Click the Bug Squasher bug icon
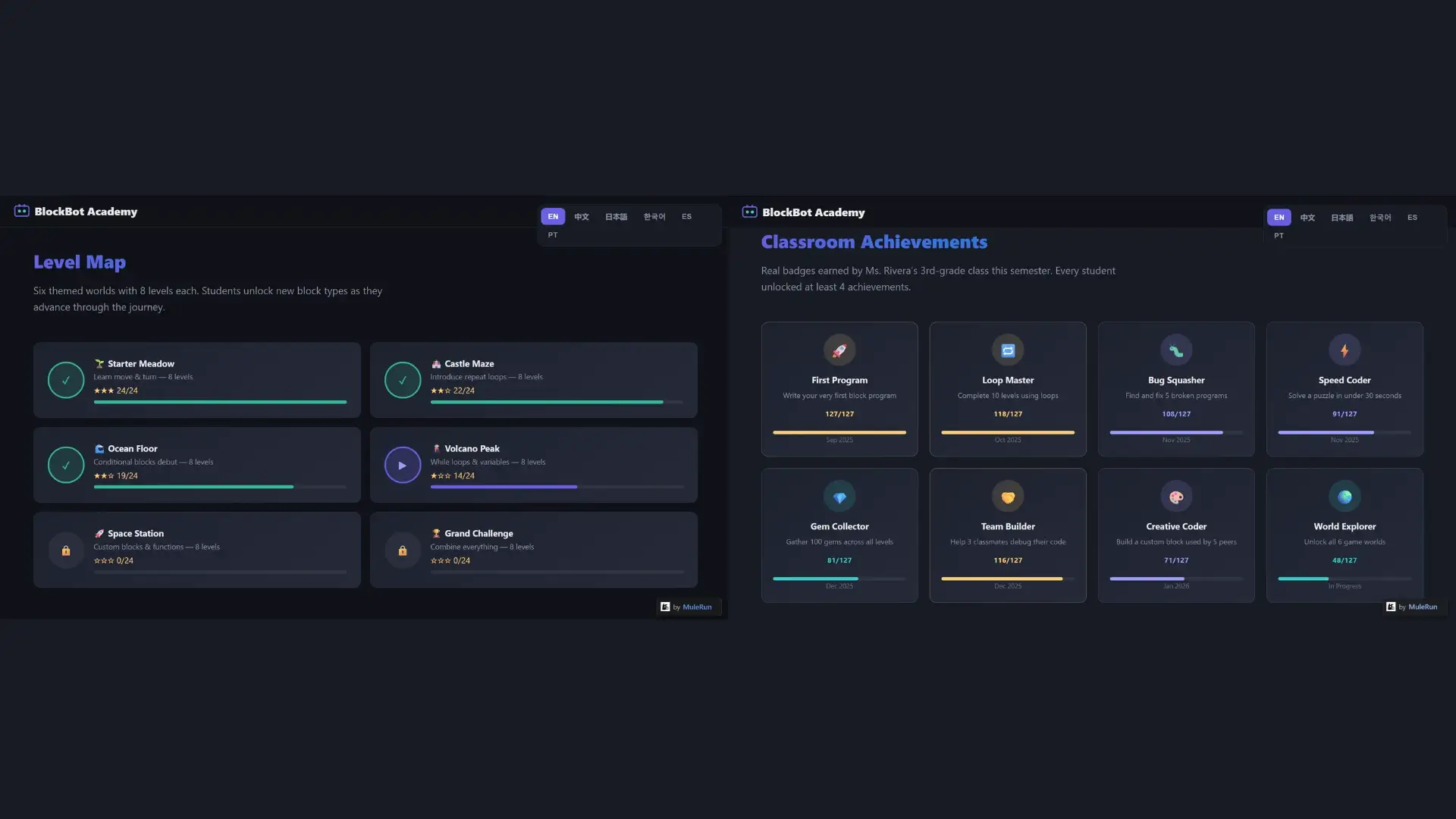This screenshot has width=1456, height=819. [x=1175, y=350]
